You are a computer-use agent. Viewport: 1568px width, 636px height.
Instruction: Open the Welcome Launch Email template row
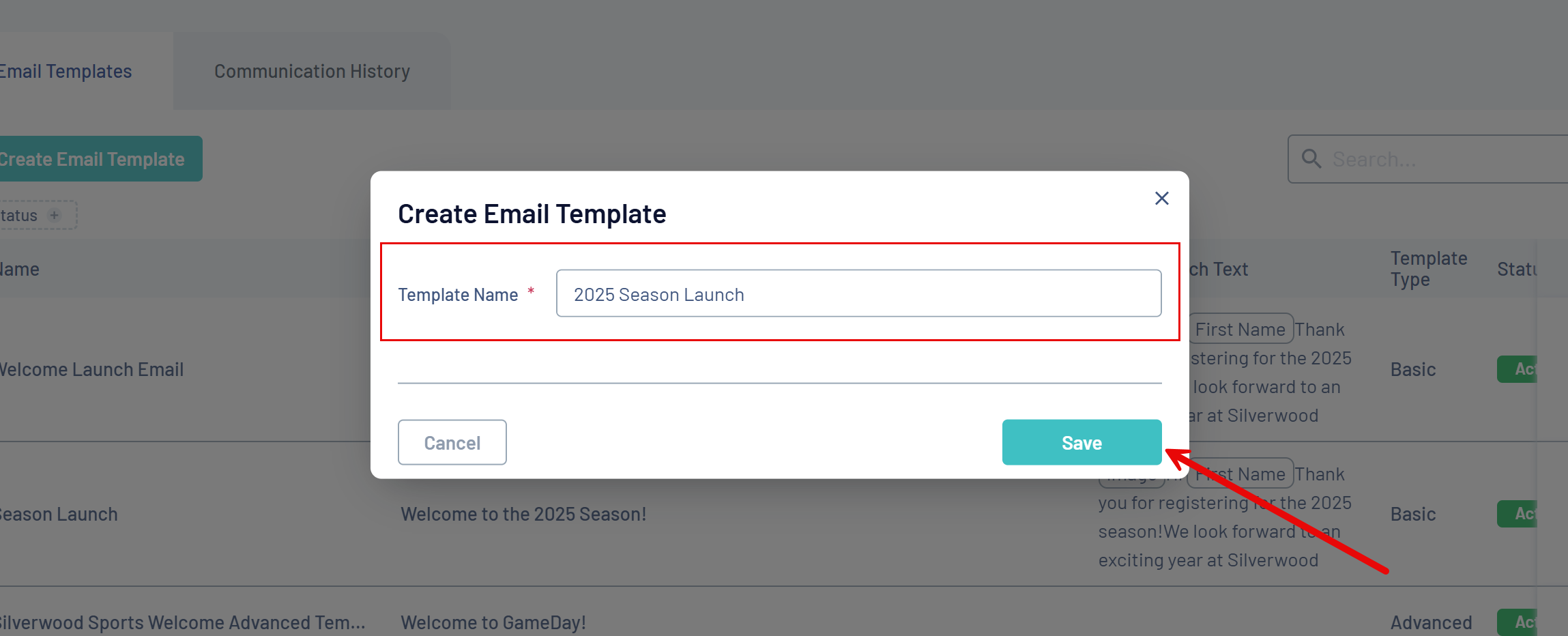(92, 369)
